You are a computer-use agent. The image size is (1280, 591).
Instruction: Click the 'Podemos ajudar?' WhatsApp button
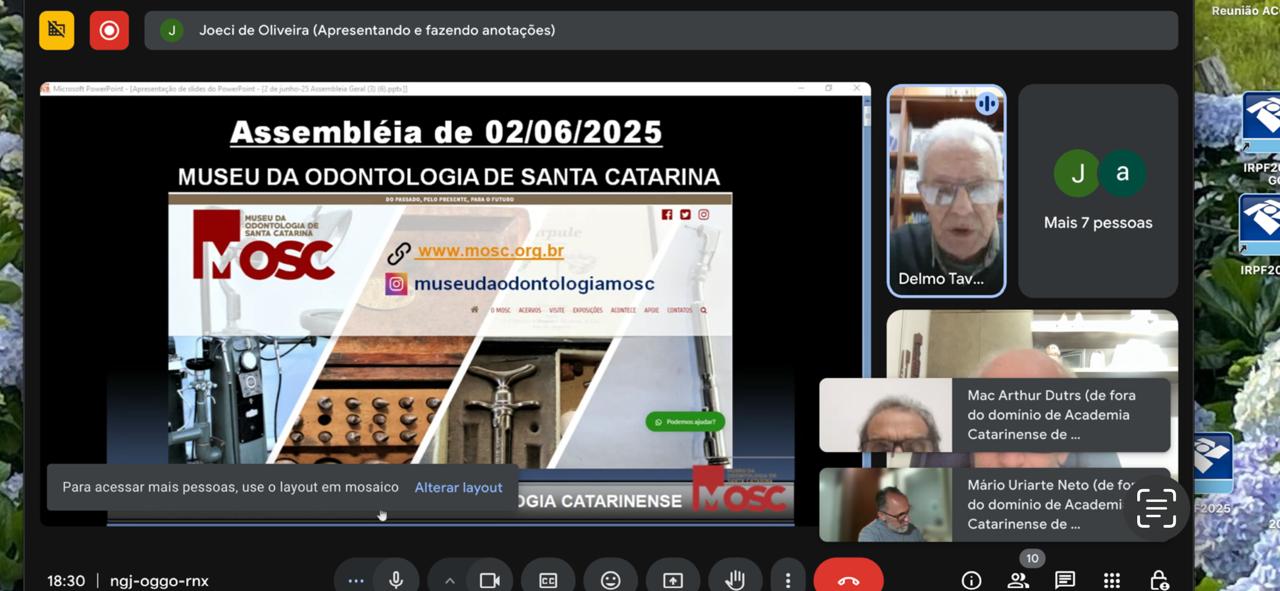click(x=685, y=422)
